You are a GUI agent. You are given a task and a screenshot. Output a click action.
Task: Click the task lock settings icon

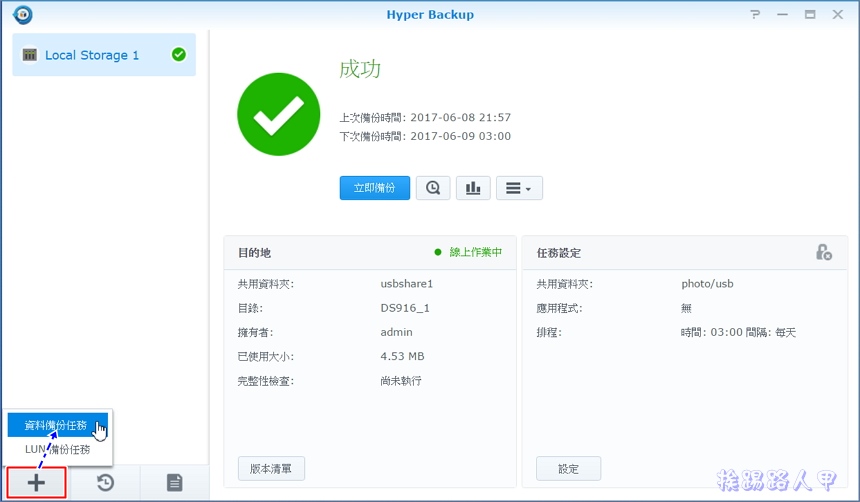[823, 252]
